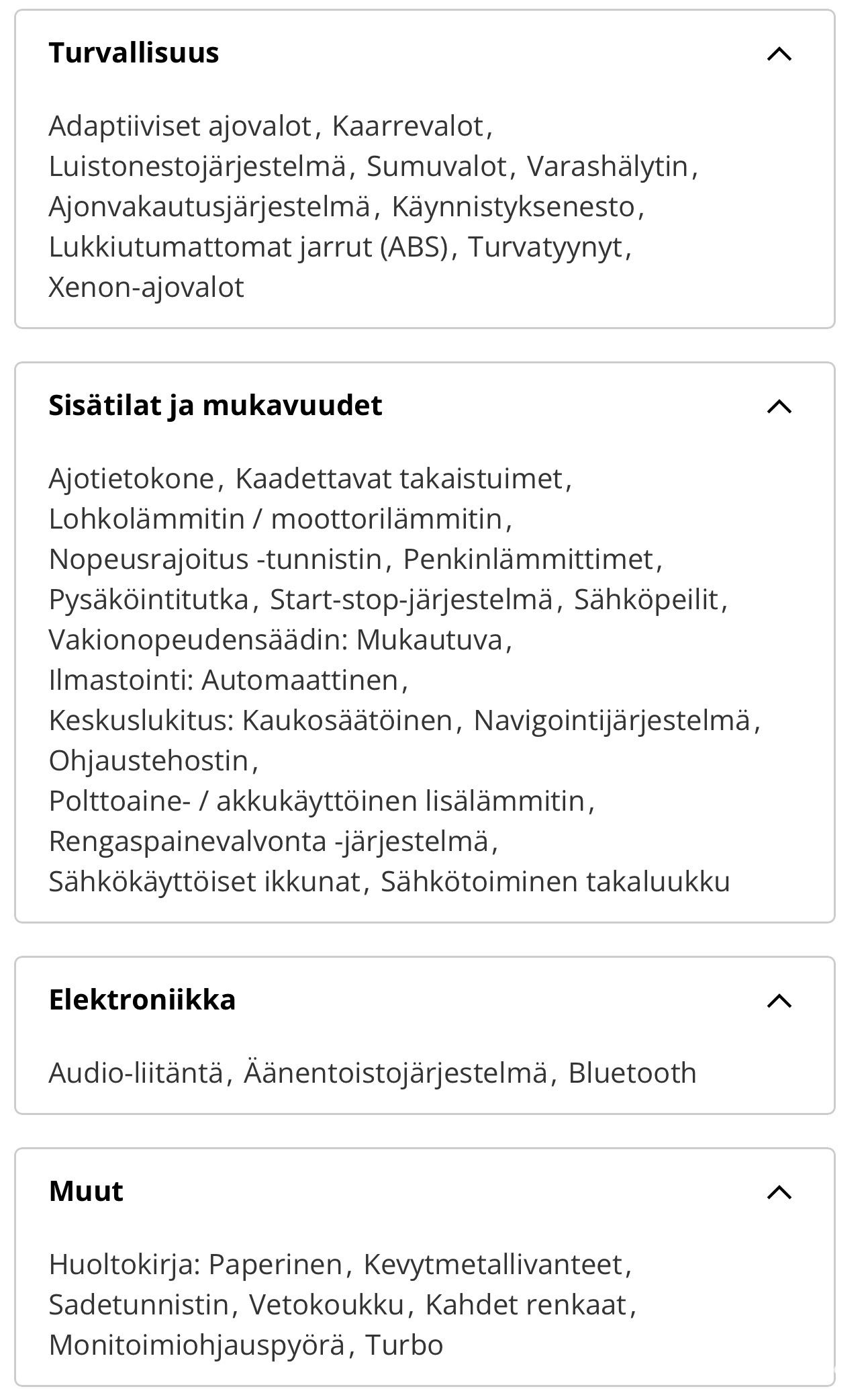Click Adaptiiviset ajovalot in safety list

point(180,126)
